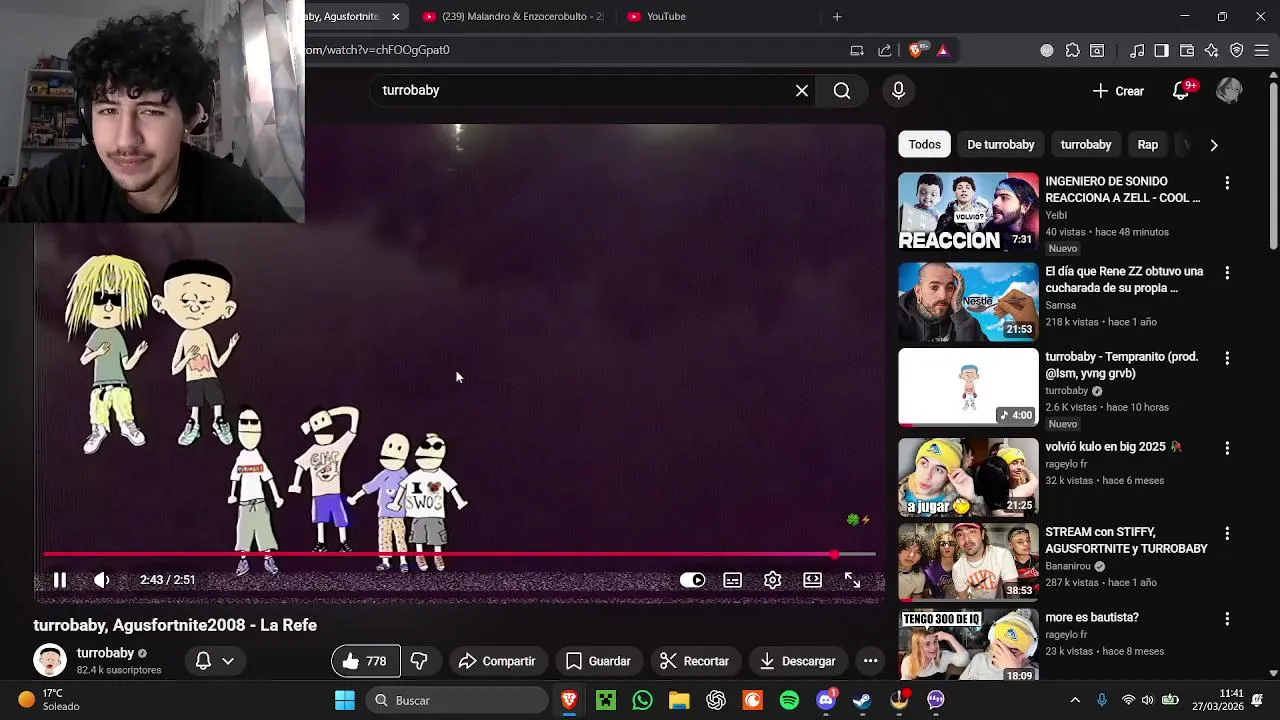The image size is (1280, 720).
Task: Open browser extensions puzzle icon
Action: pos(1073,50)
